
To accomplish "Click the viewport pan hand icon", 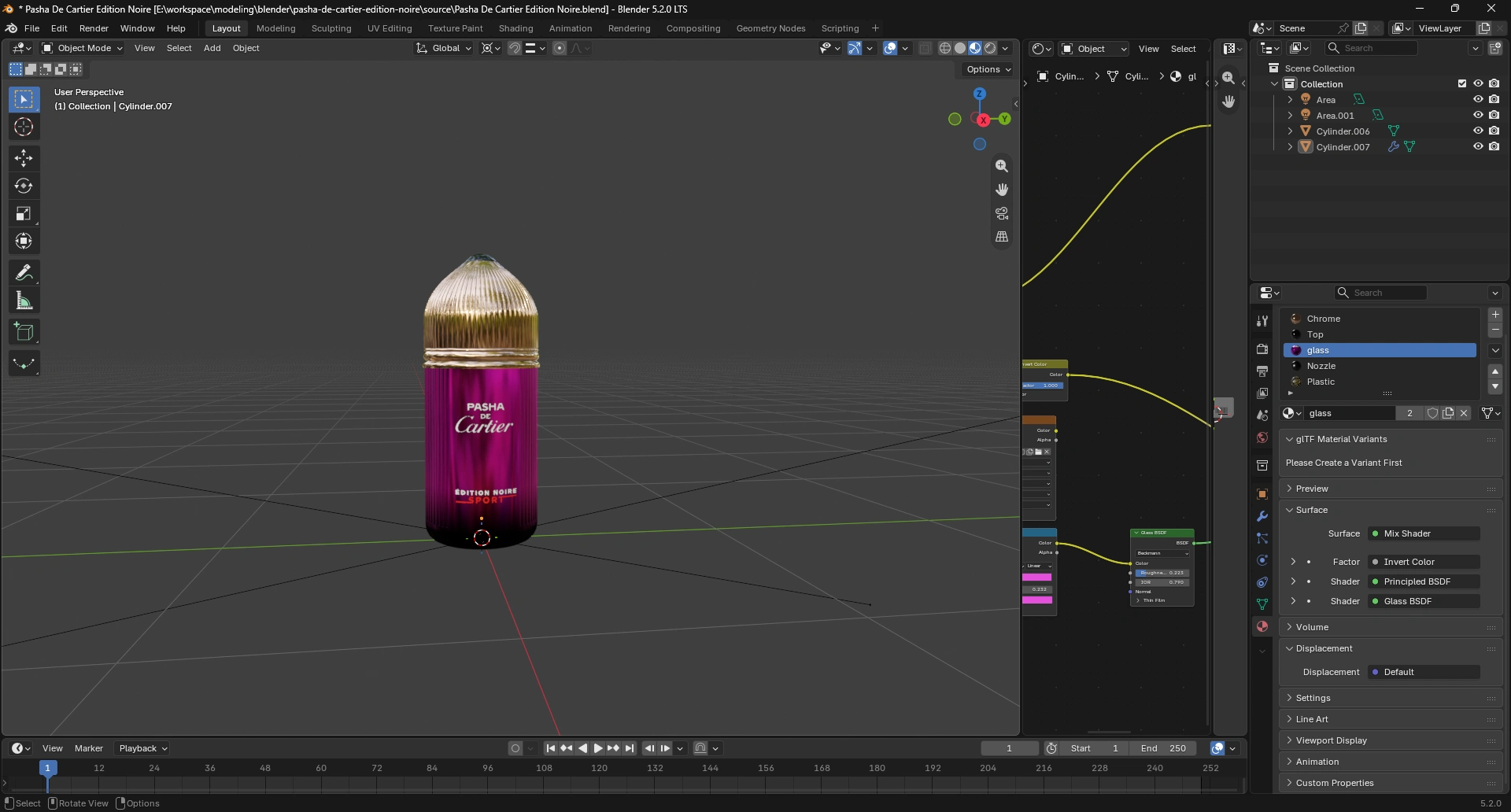I will pyautogui.click(x=1002, y=190).
